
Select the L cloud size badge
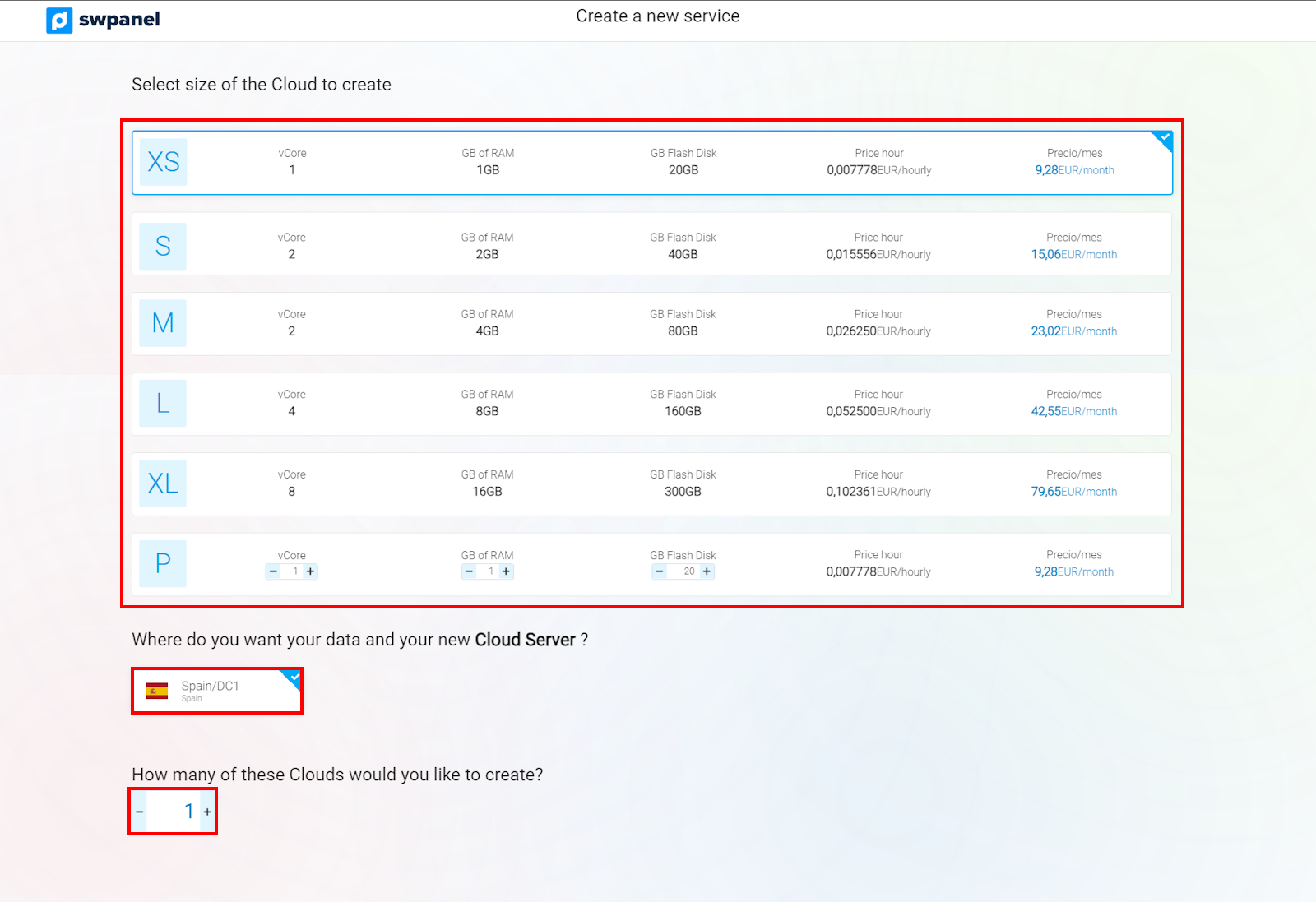[163, 404]
